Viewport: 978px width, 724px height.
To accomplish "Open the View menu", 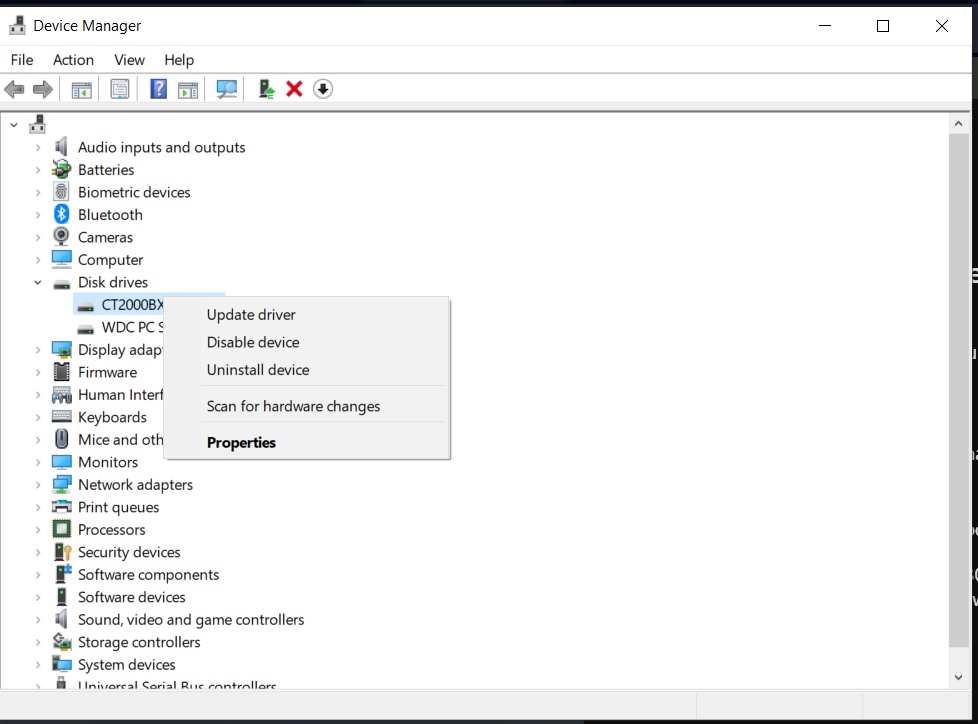I will point(129,60).
